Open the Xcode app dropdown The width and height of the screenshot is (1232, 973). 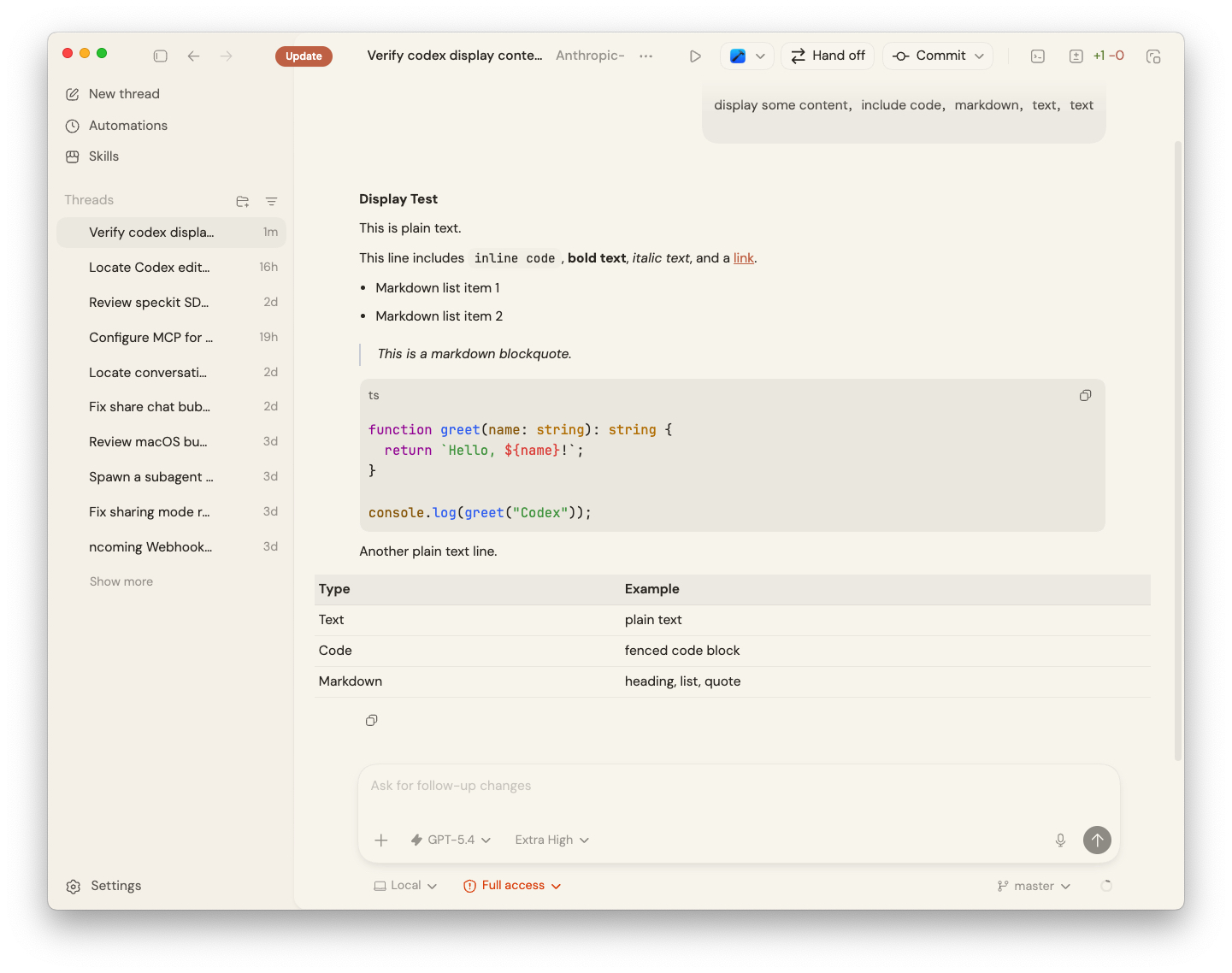tap(747, 56)
